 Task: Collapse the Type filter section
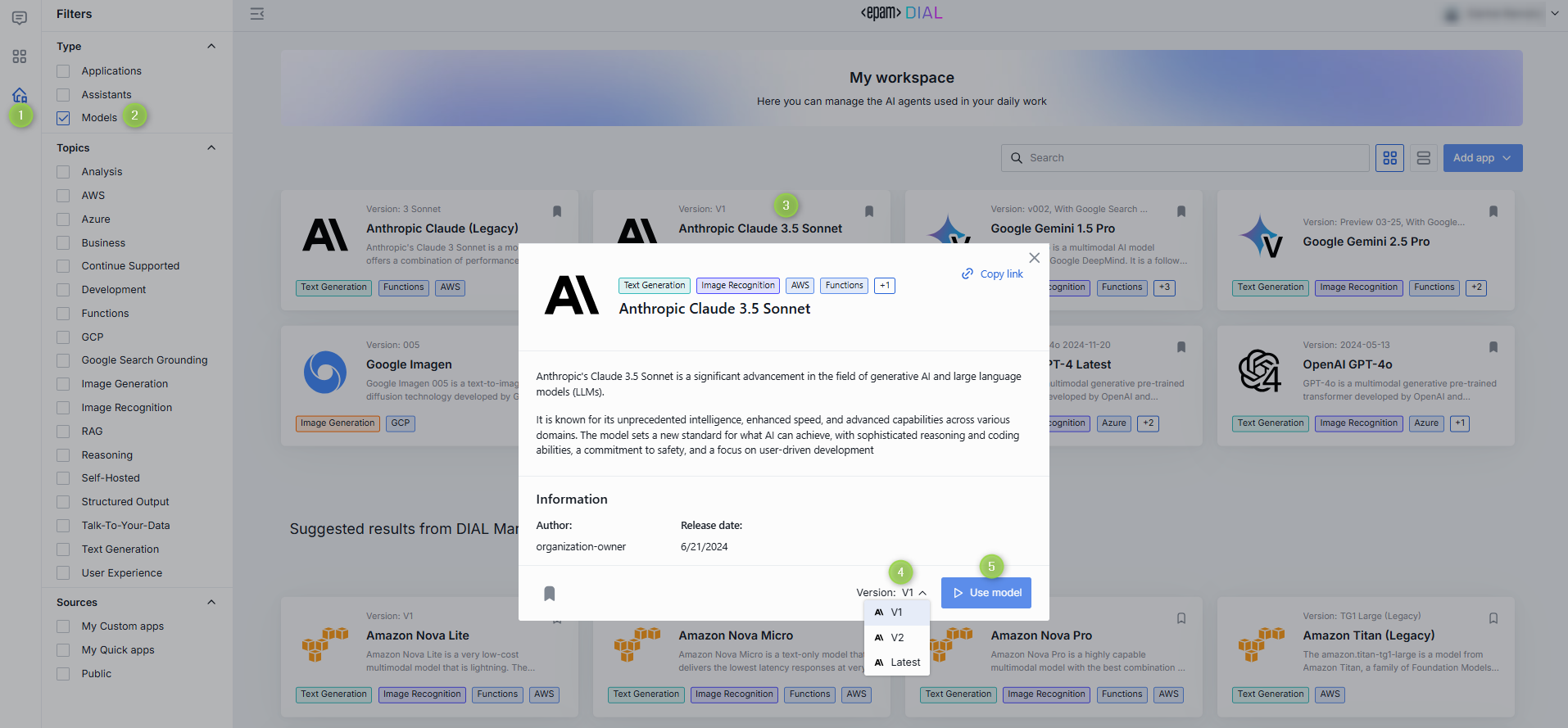pos(211,46)
